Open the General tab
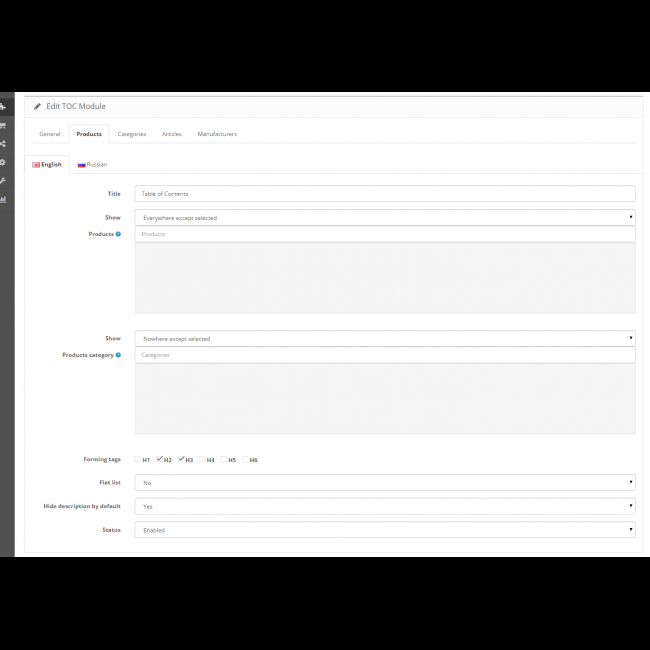The width and height of the screenshot is (650, 650). tap(50, 134)
